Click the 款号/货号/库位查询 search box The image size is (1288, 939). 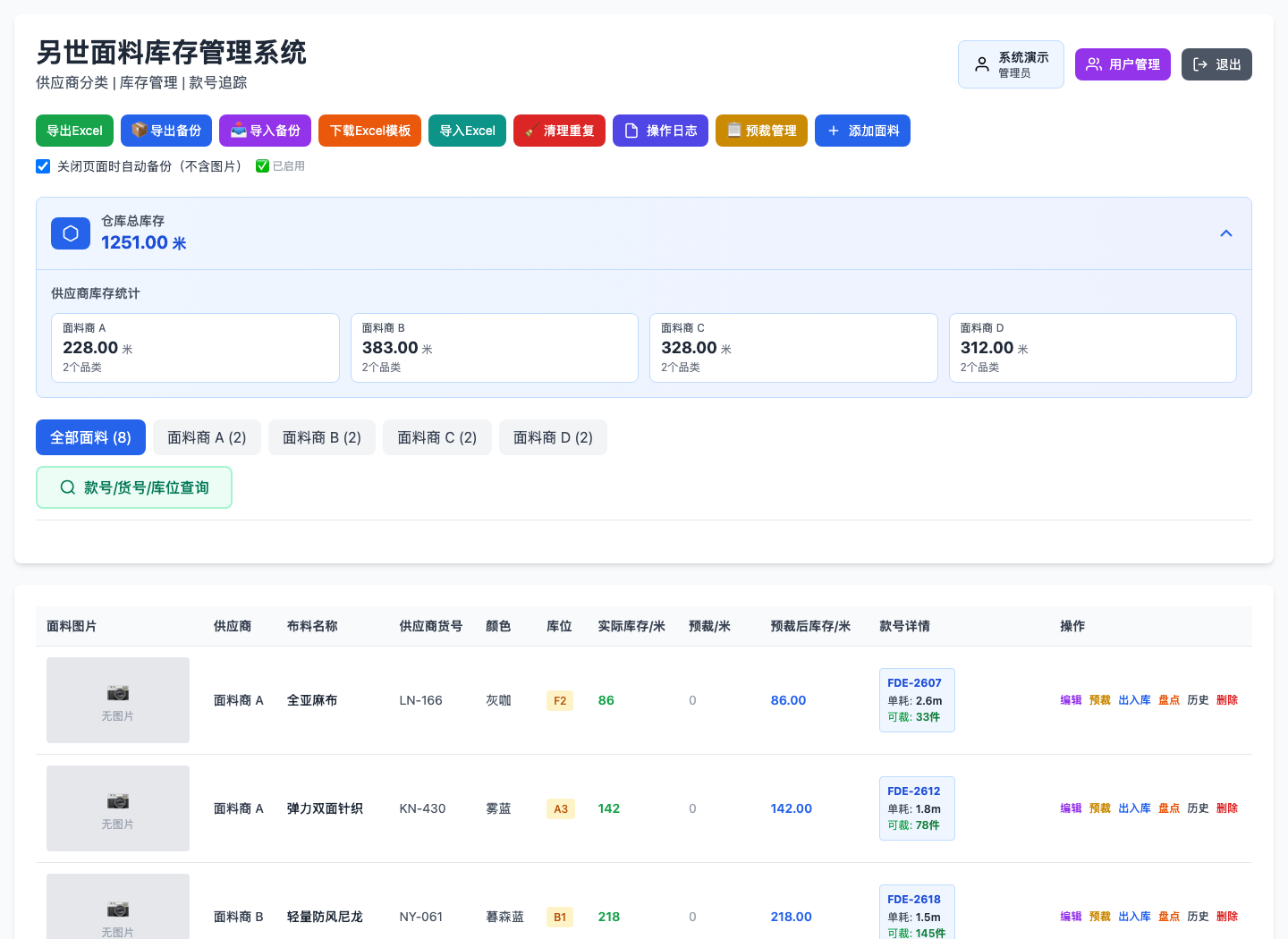pos(134,487)
